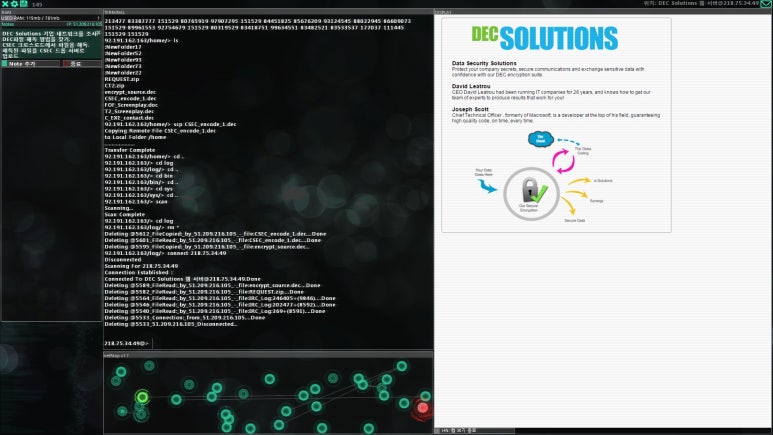Click 'Data Security Solutions' heading

(484, 63)
